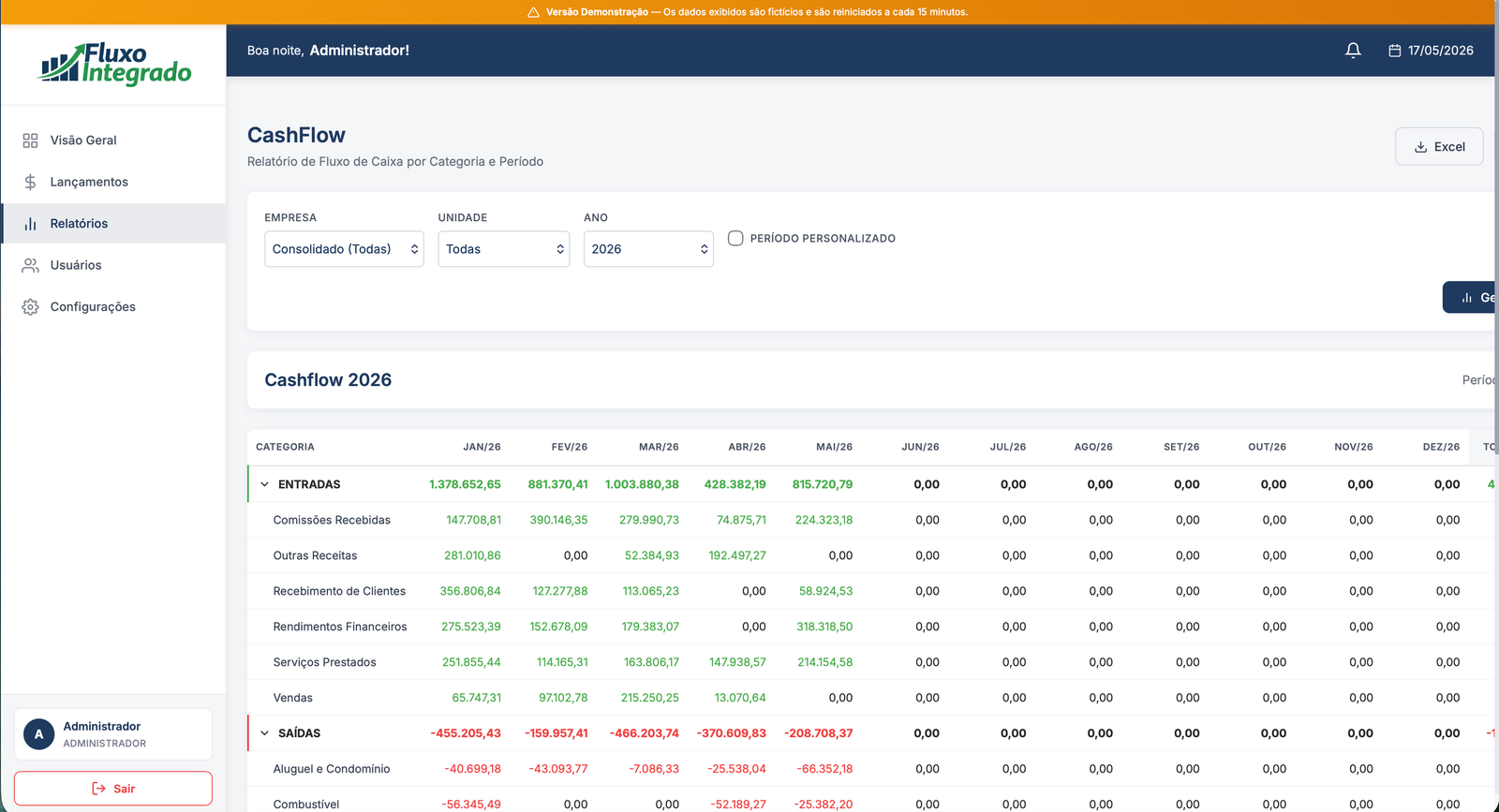Image resolution: width=1499 pixels, height=812 pixels.
Task: Click the Configurações gear icon
Action: point(30,307)
